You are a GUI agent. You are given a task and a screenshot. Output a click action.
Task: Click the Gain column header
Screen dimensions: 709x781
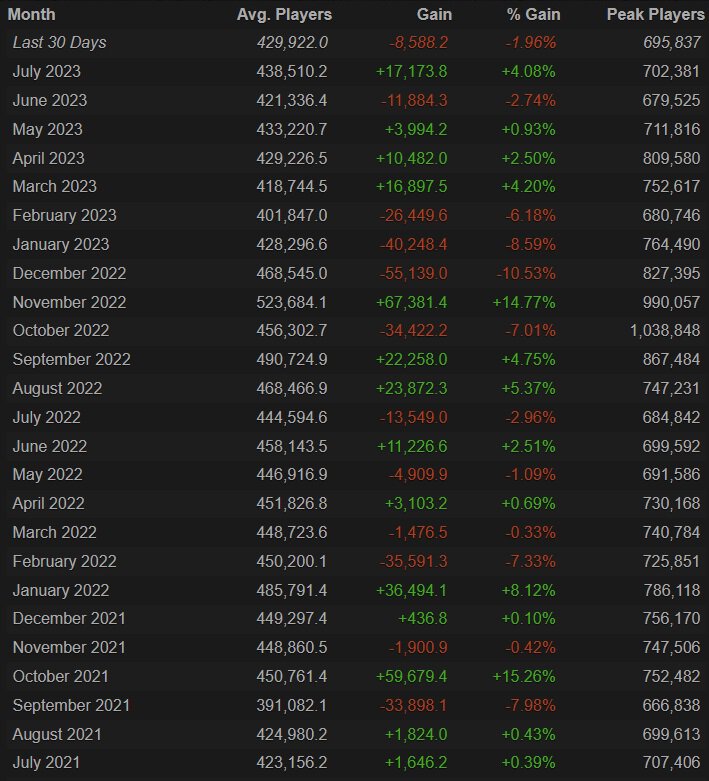coord(434,14)
